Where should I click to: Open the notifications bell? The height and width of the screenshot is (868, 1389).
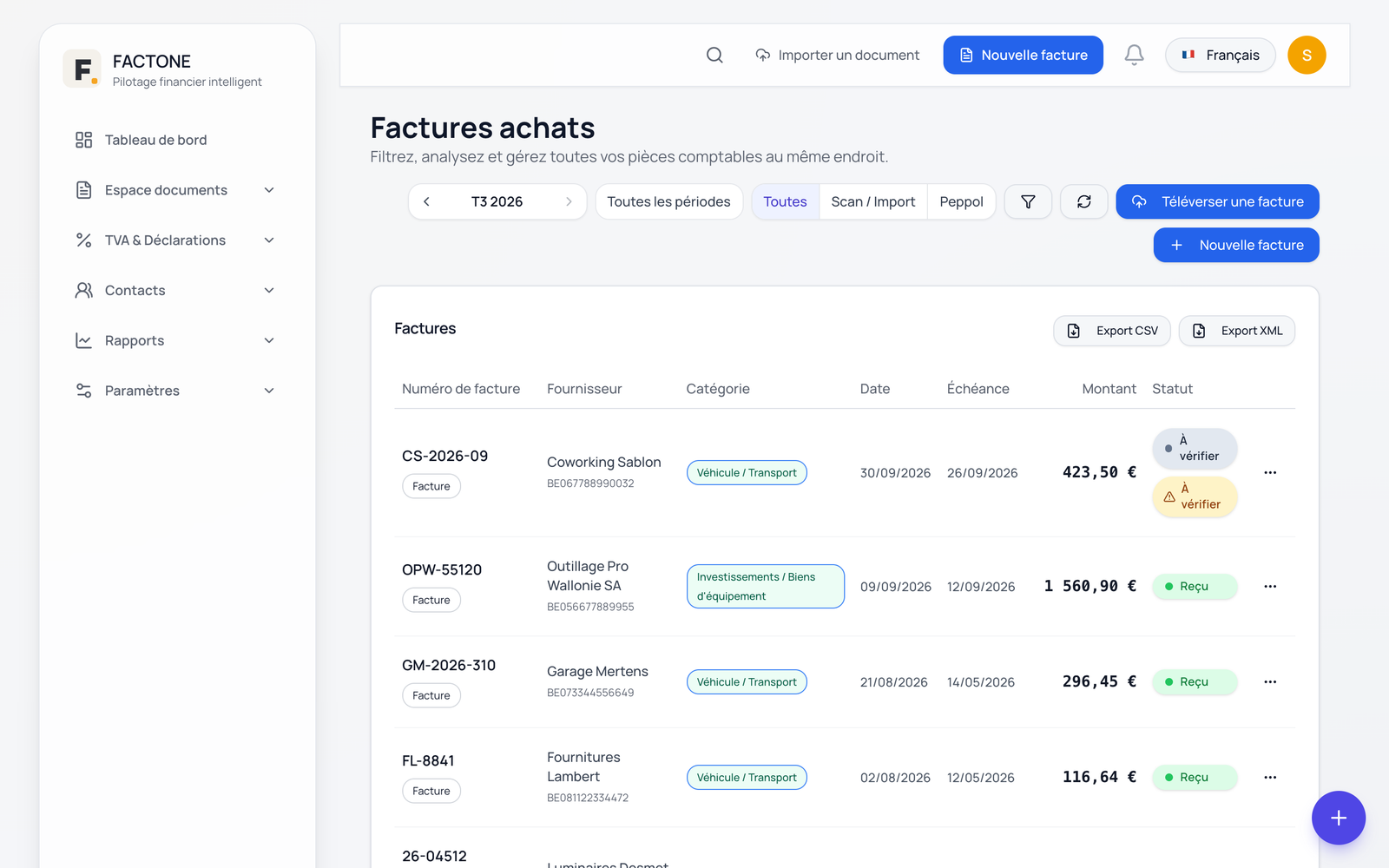pos(1134,55)
